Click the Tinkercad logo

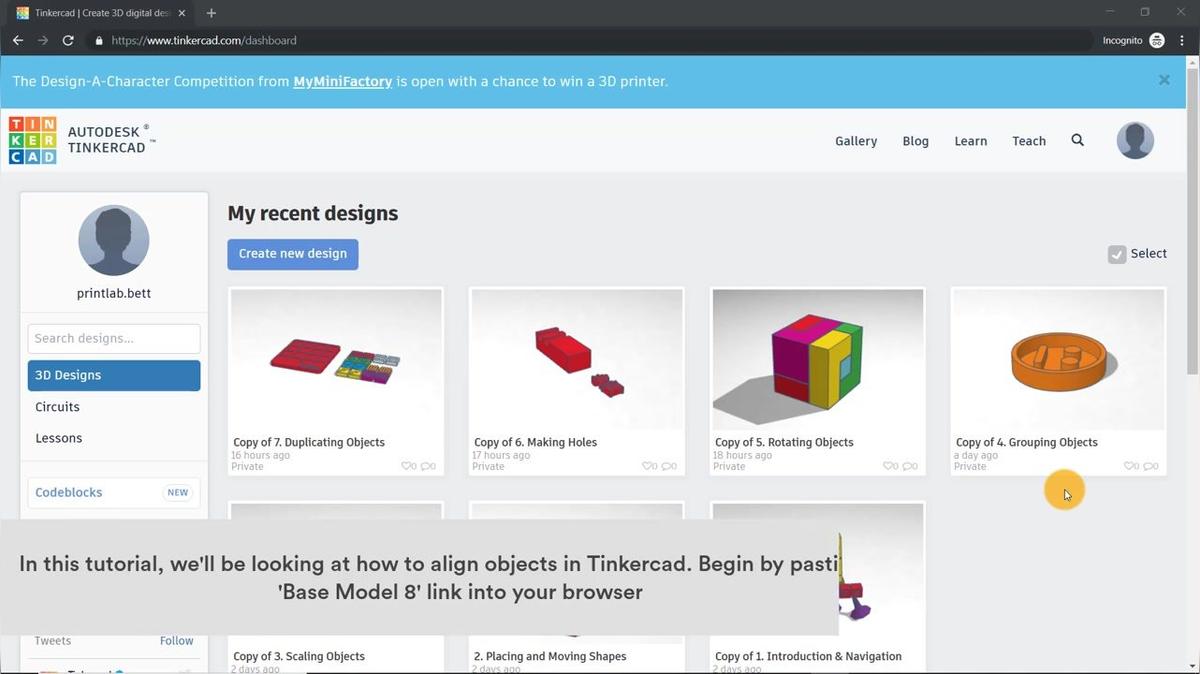(x=32, y=141)
